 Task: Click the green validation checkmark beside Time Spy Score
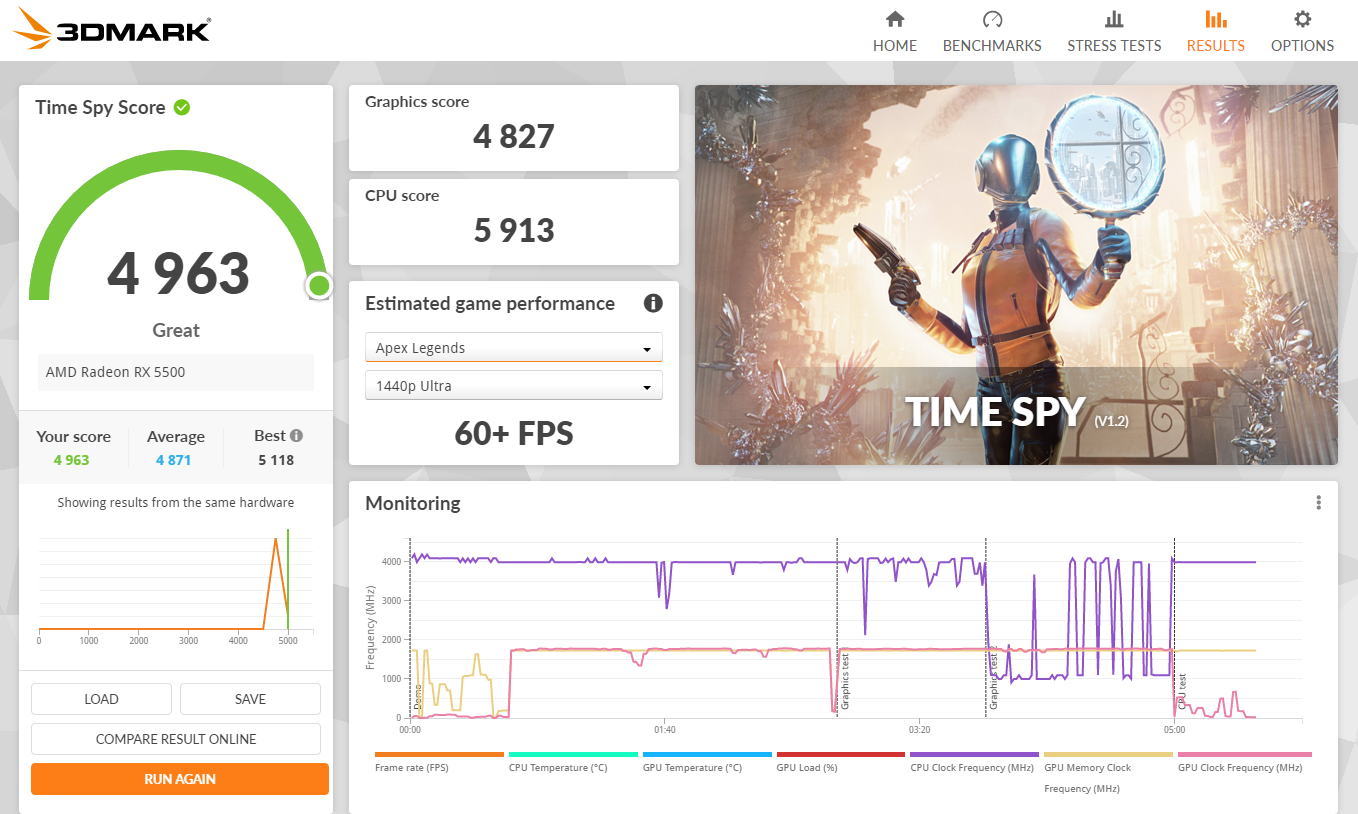click(x=182, y=107)
